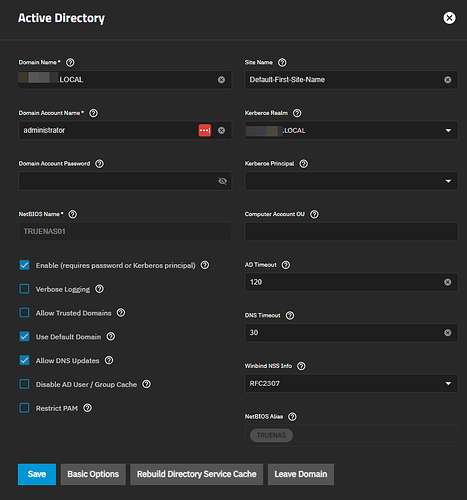
Task: Click the Computer Account OU field
Action: coord(351,231)
